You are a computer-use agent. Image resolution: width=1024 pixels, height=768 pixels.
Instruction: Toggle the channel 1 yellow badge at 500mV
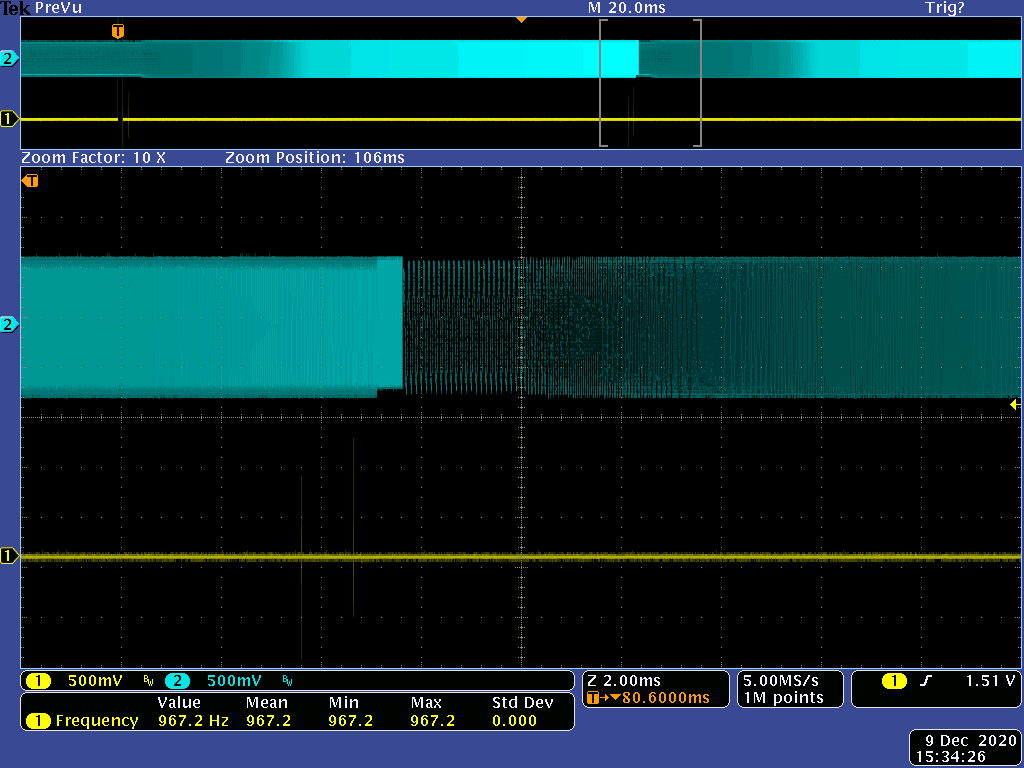pos(38,681)
